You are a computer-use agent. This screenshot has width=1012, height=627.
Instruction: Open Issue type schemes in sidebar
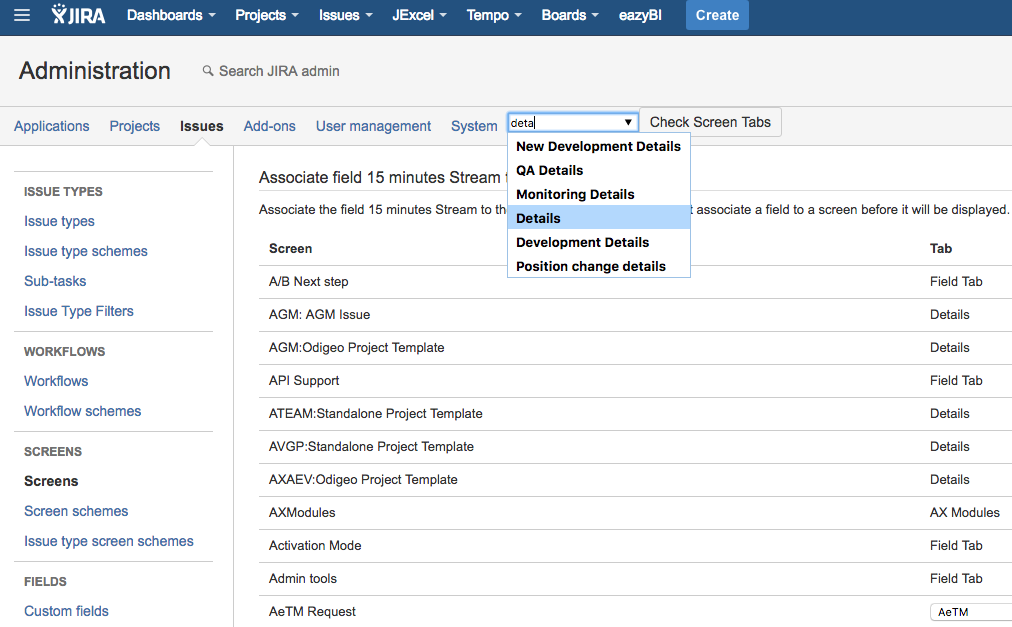86,251
